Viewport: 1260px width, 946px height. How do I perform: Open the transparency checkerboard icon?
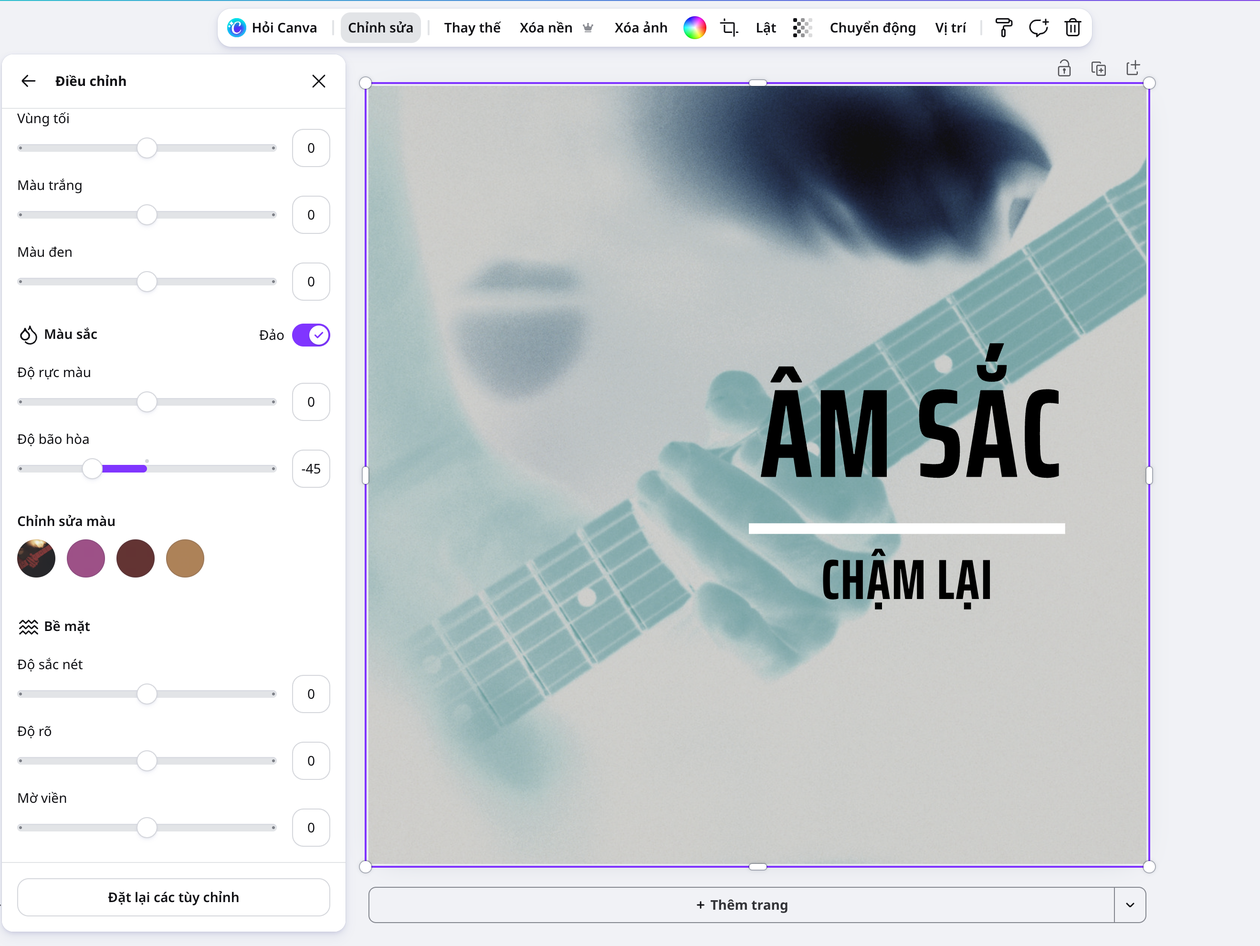[x=802, y=28]
